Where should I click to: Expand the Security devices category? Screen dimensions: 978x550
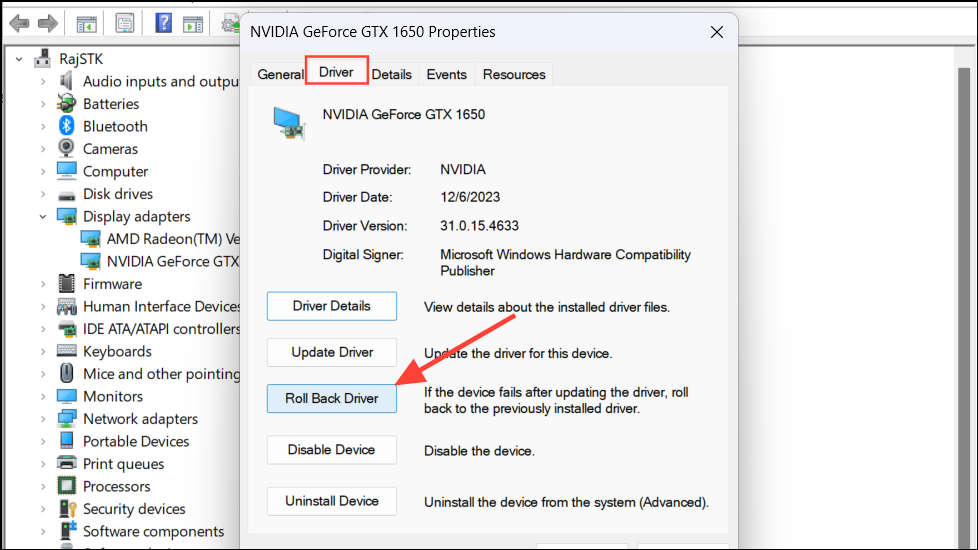pos(43,509)
